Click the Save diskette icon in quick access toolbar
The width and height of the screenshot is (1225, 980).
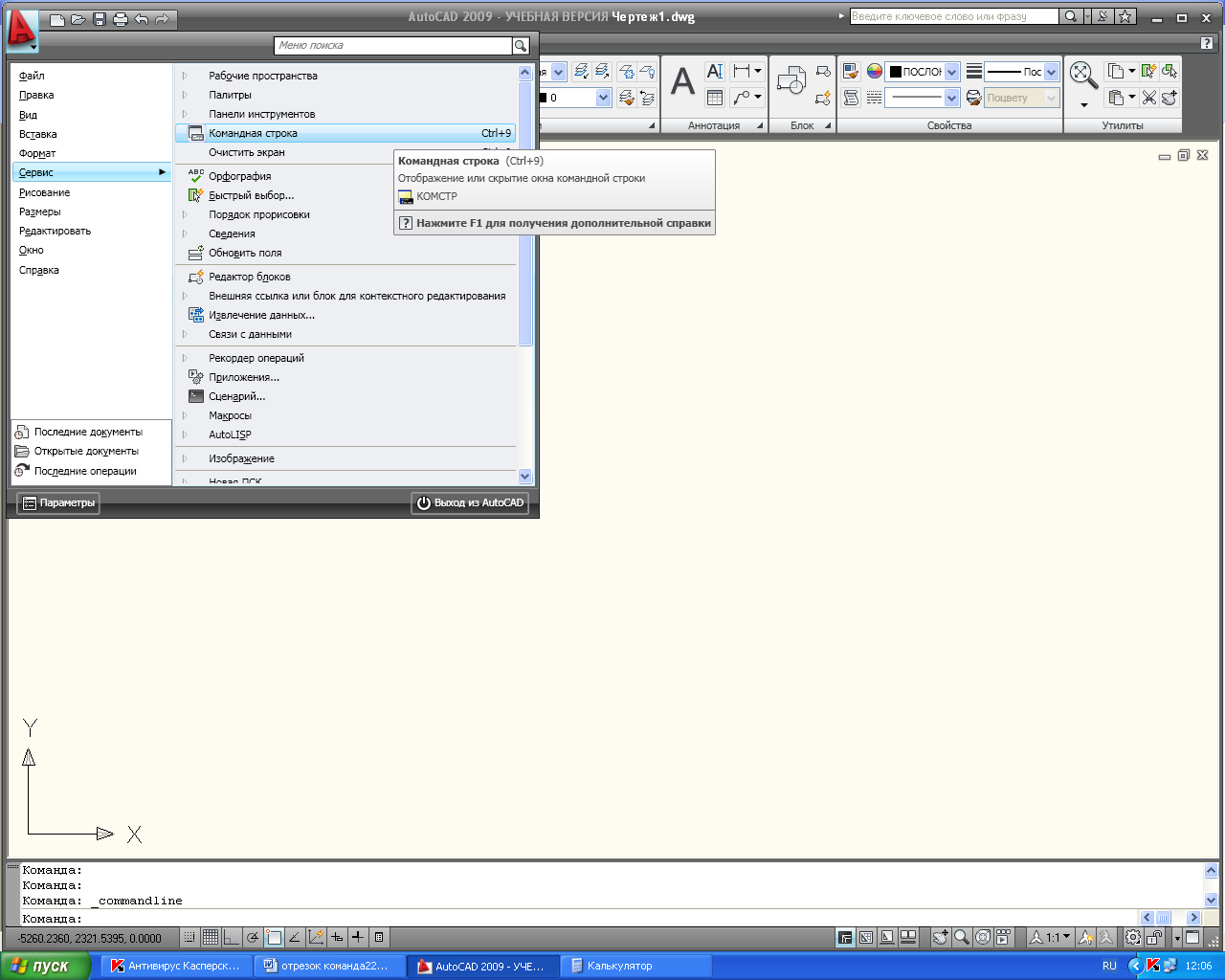click(x=100, y=19)
